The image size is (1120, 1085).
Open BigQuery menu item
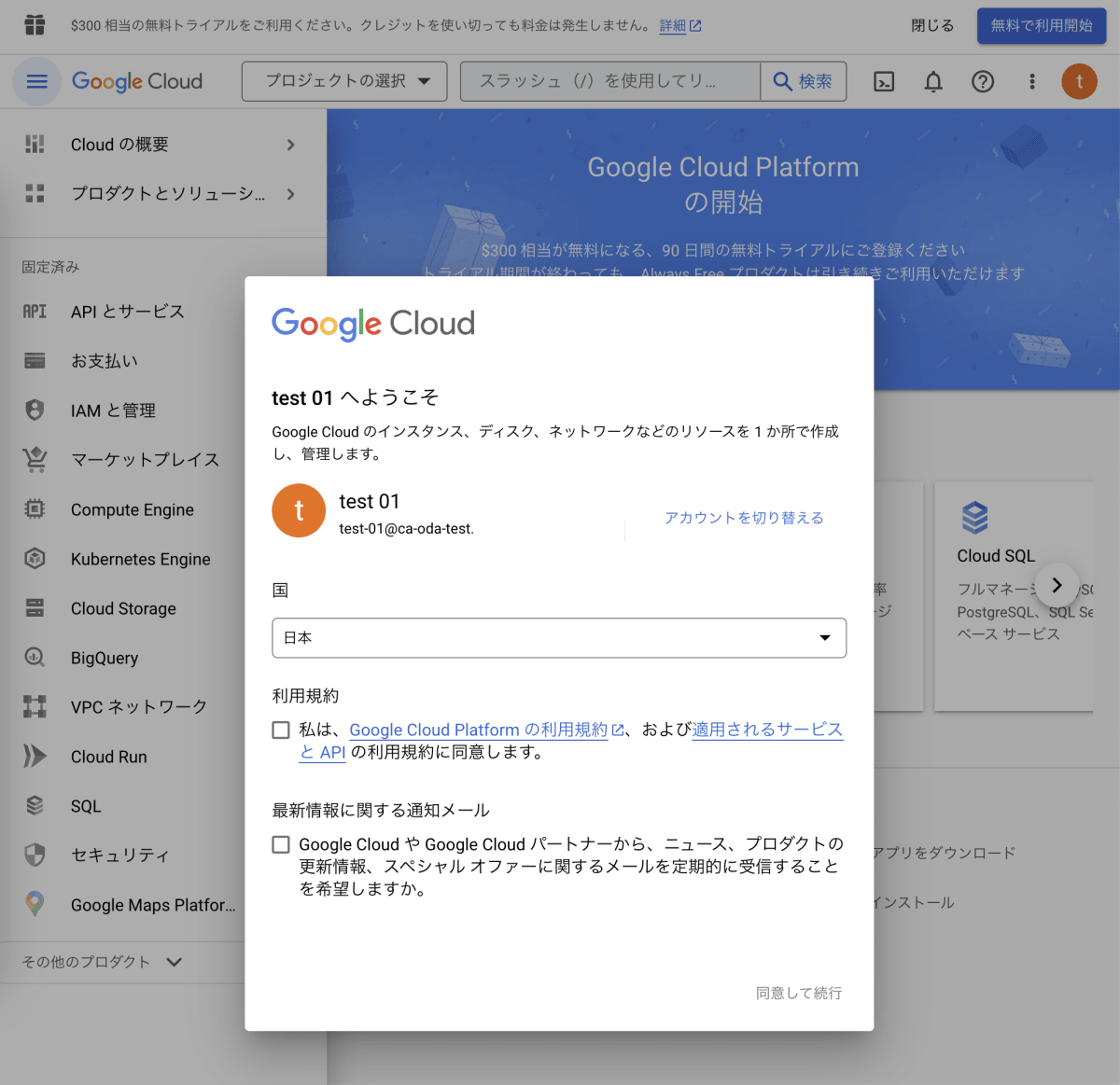[105, 658]
